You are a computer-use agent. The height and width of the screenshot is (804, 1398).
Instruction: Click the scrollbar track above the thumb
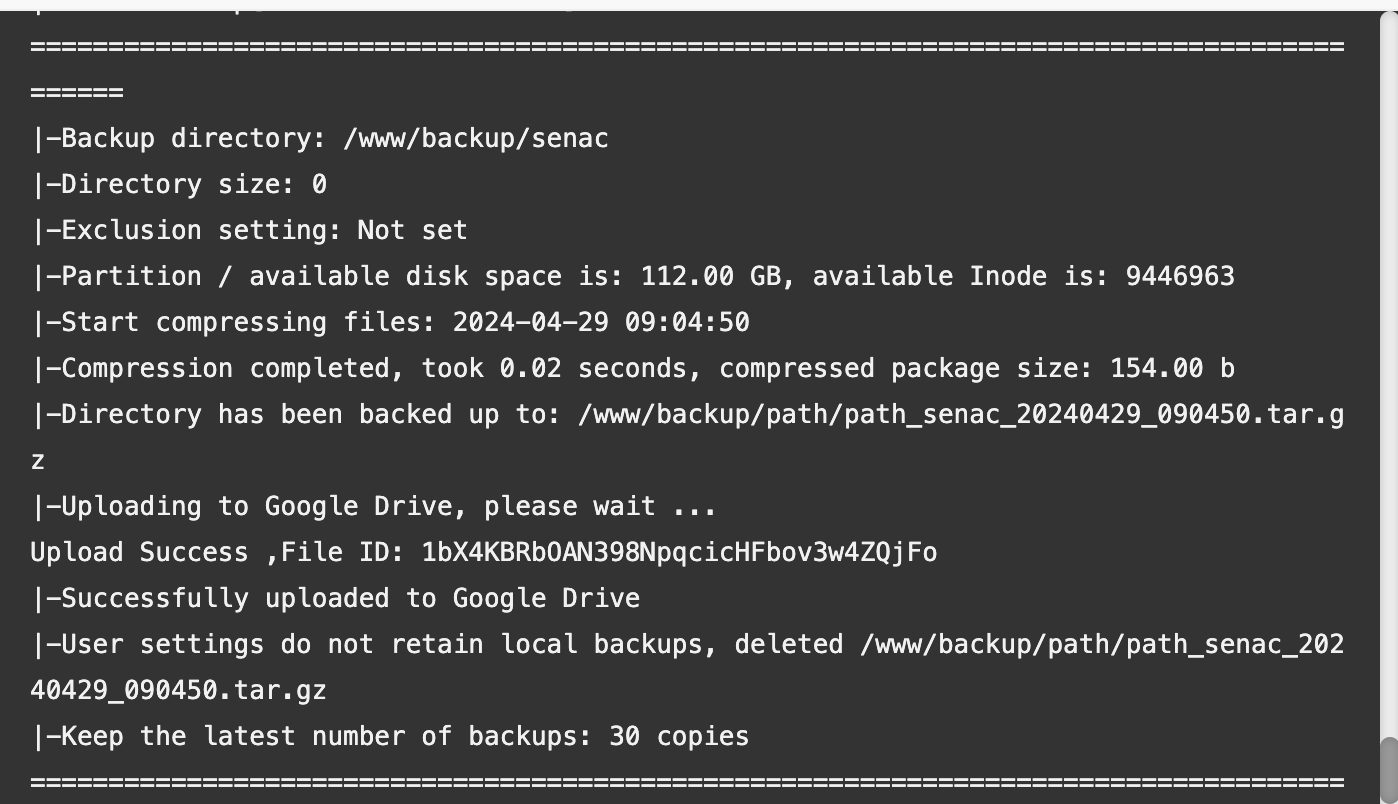click(1388, 380)
